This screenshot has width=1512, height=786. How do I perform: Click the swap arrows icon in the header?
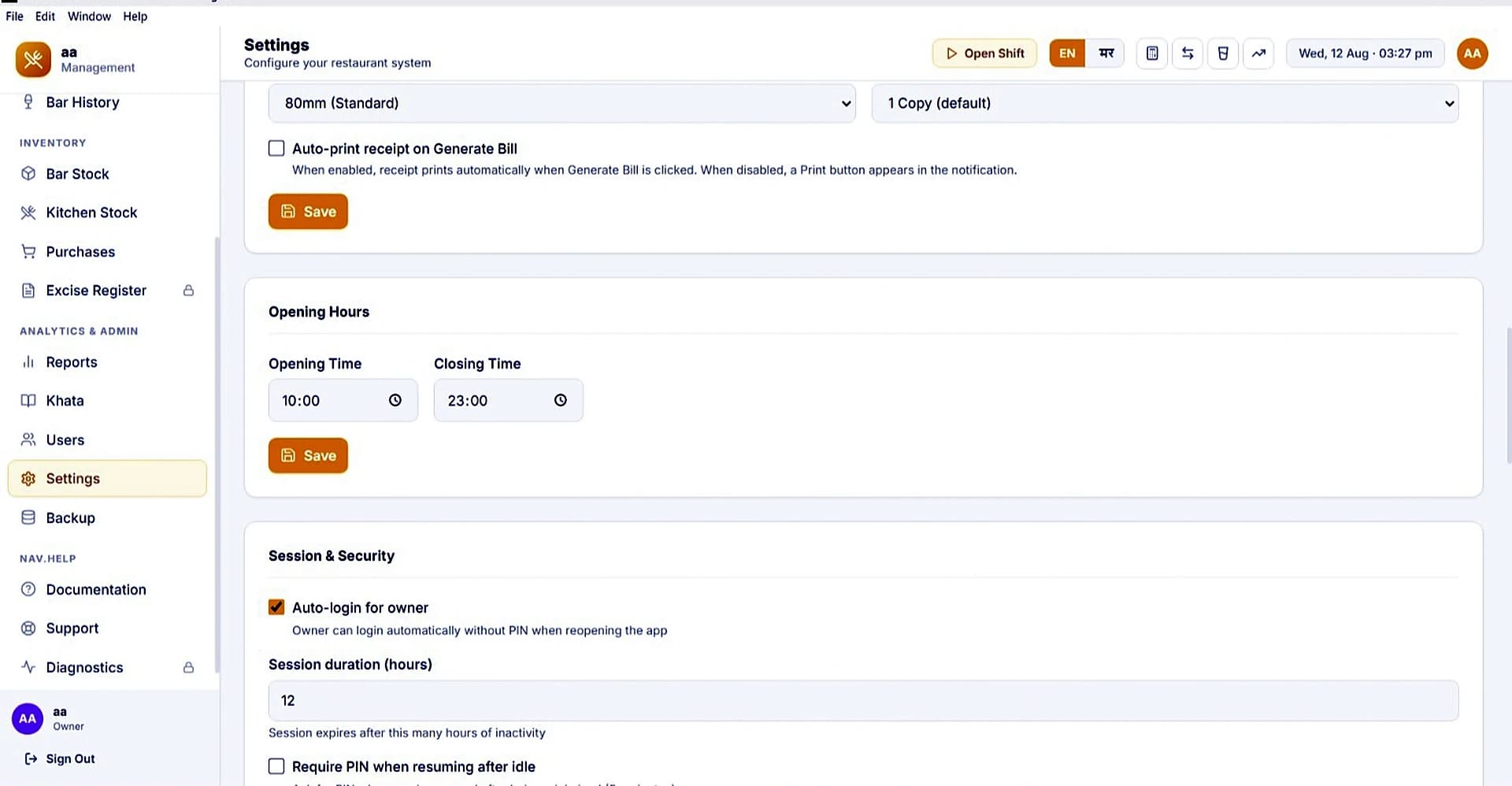[x=1188, y=54]
